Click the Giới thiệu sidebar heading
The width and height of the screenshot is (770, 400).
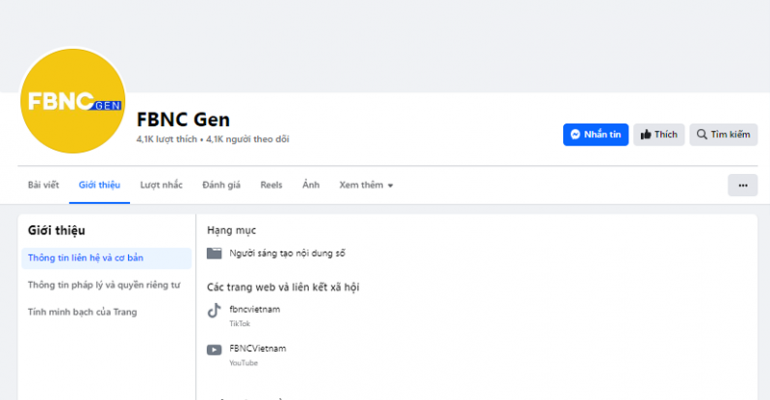[x=56, y=230]
